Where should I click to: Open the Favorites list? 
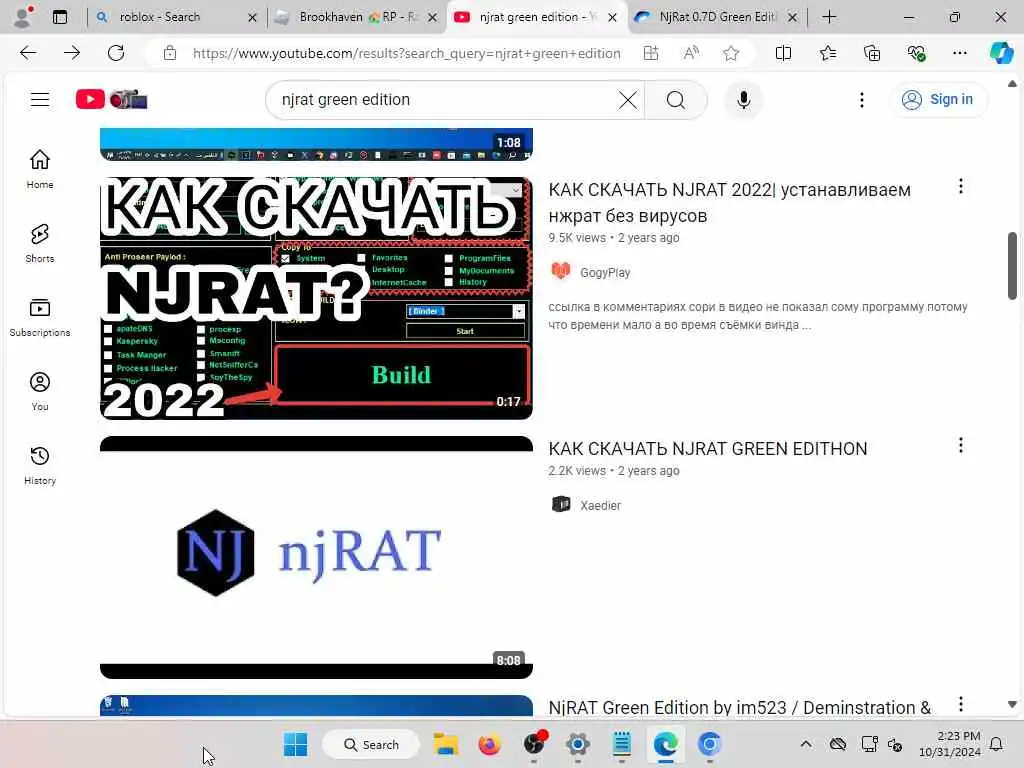pyautogui.click(x=827, y=53)
